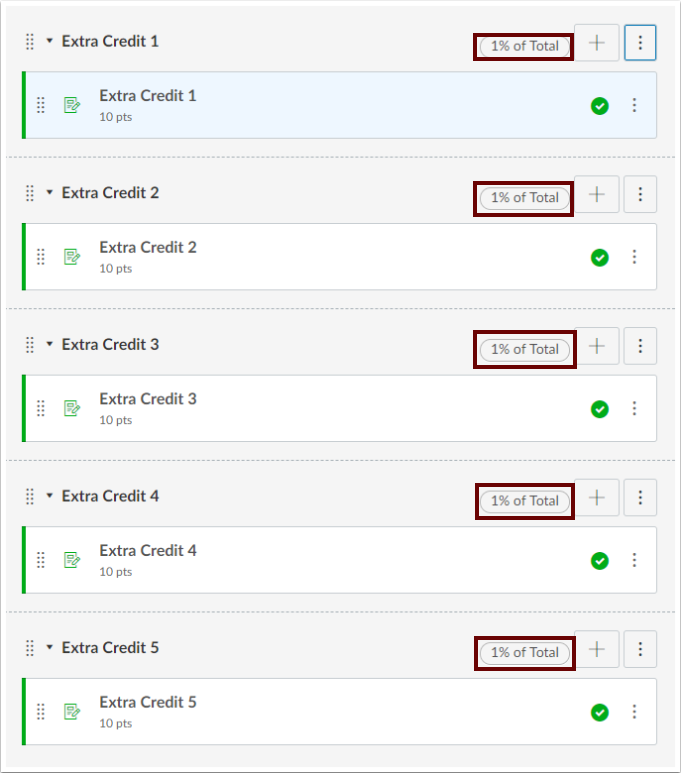Click drag handle of Extra Credit 3 assignment
The width and height of the screenshot is (681, 773).
pos(41,408)
